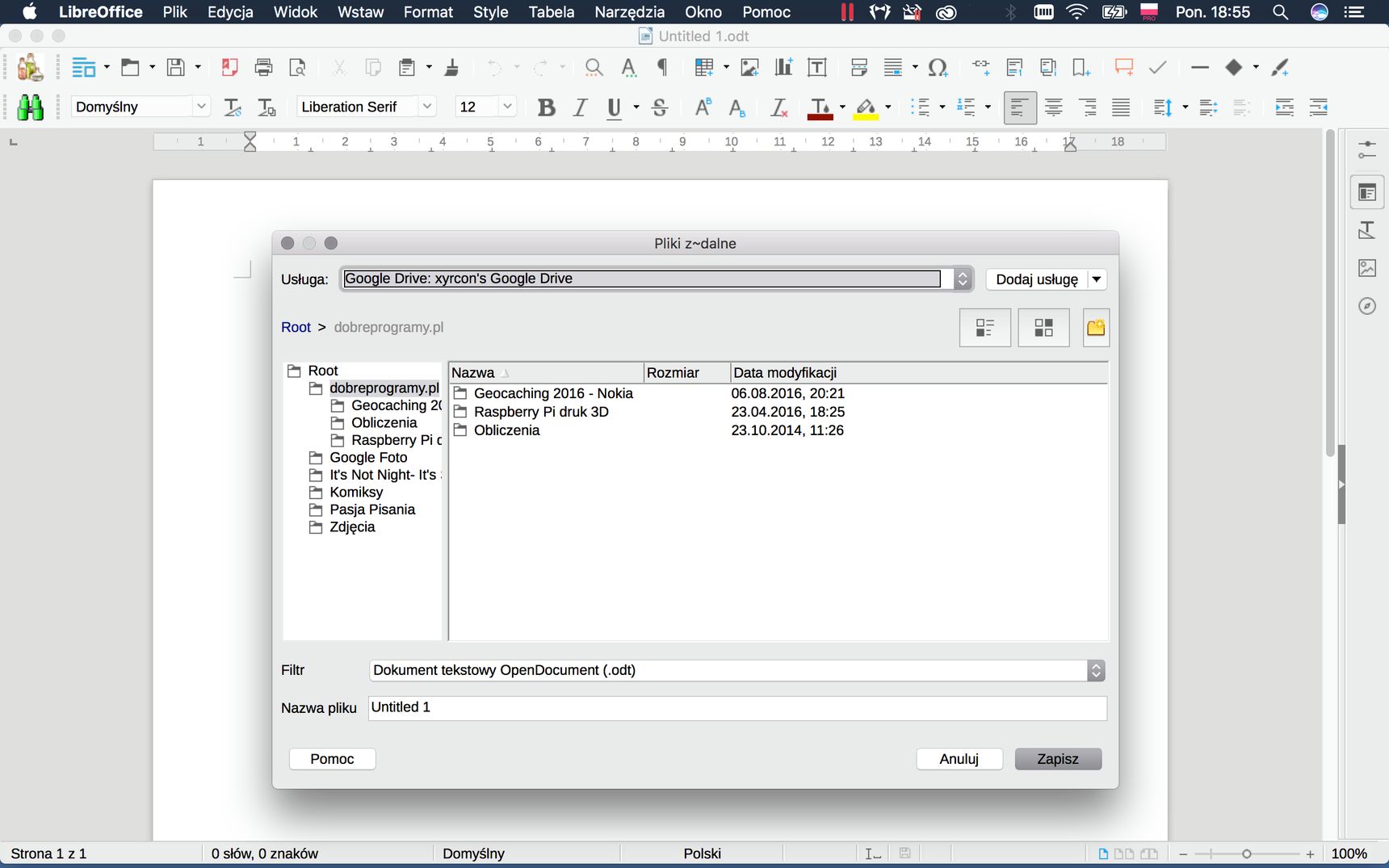Toggle formatting marks pilcrow icon
This screenshot has height=868, width=1389.
pos(662,68)
